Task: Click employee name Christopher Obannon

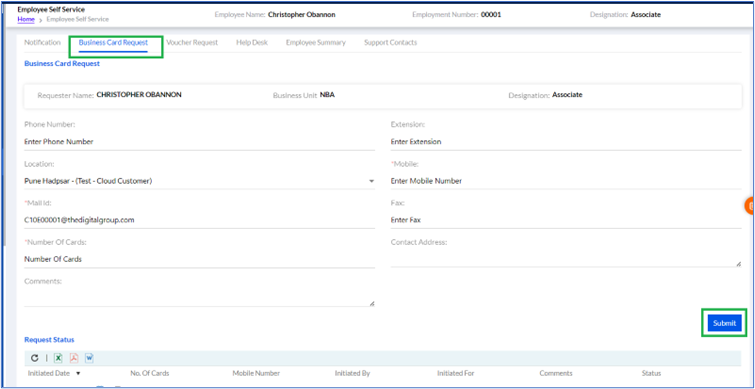Action: click(x=301, y=14)
